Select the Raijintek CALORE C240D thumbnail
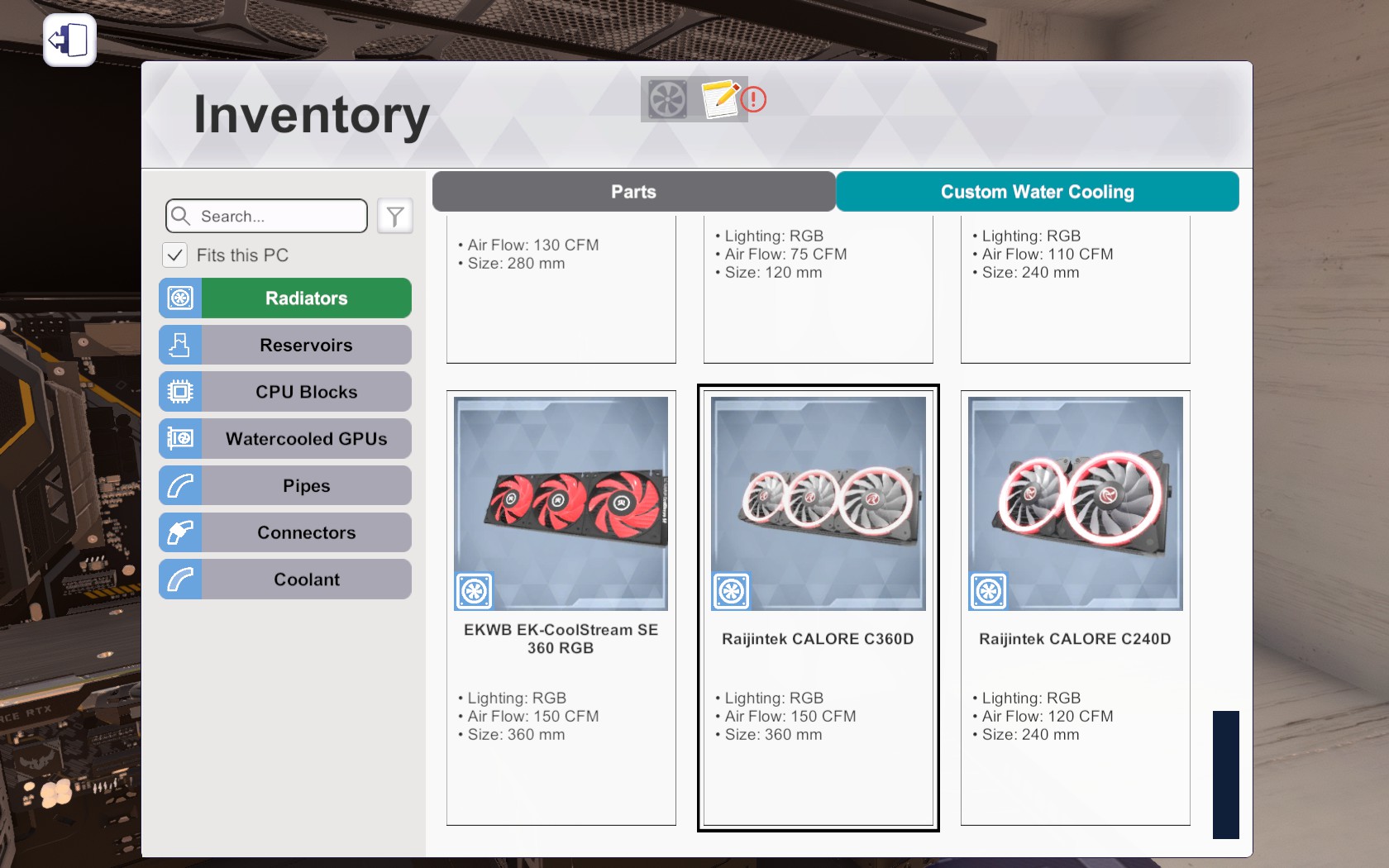The width and height of the screenshot is (1389, 868). (x=1076, y=504)
